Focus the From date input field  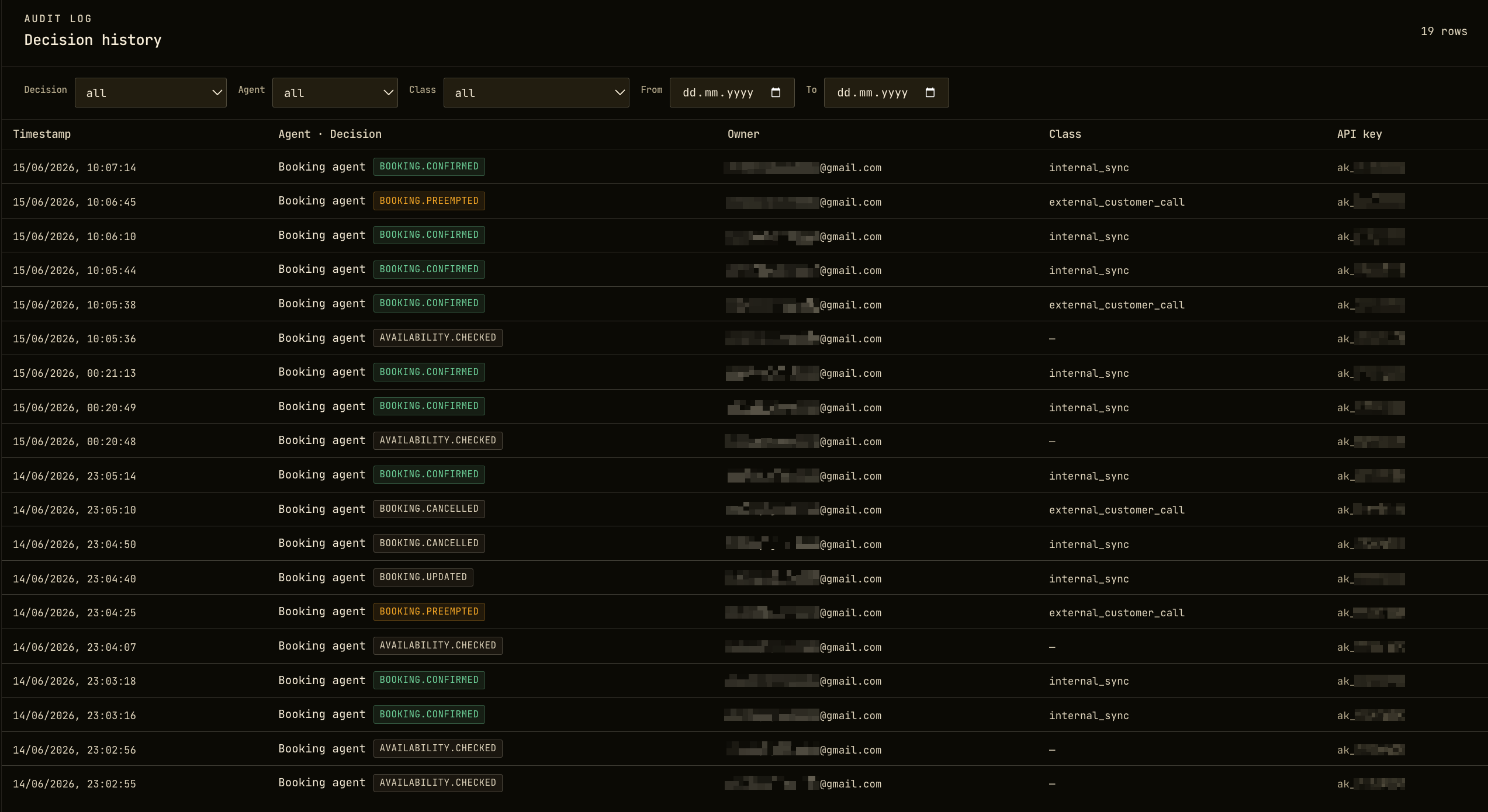coord(732,93)
